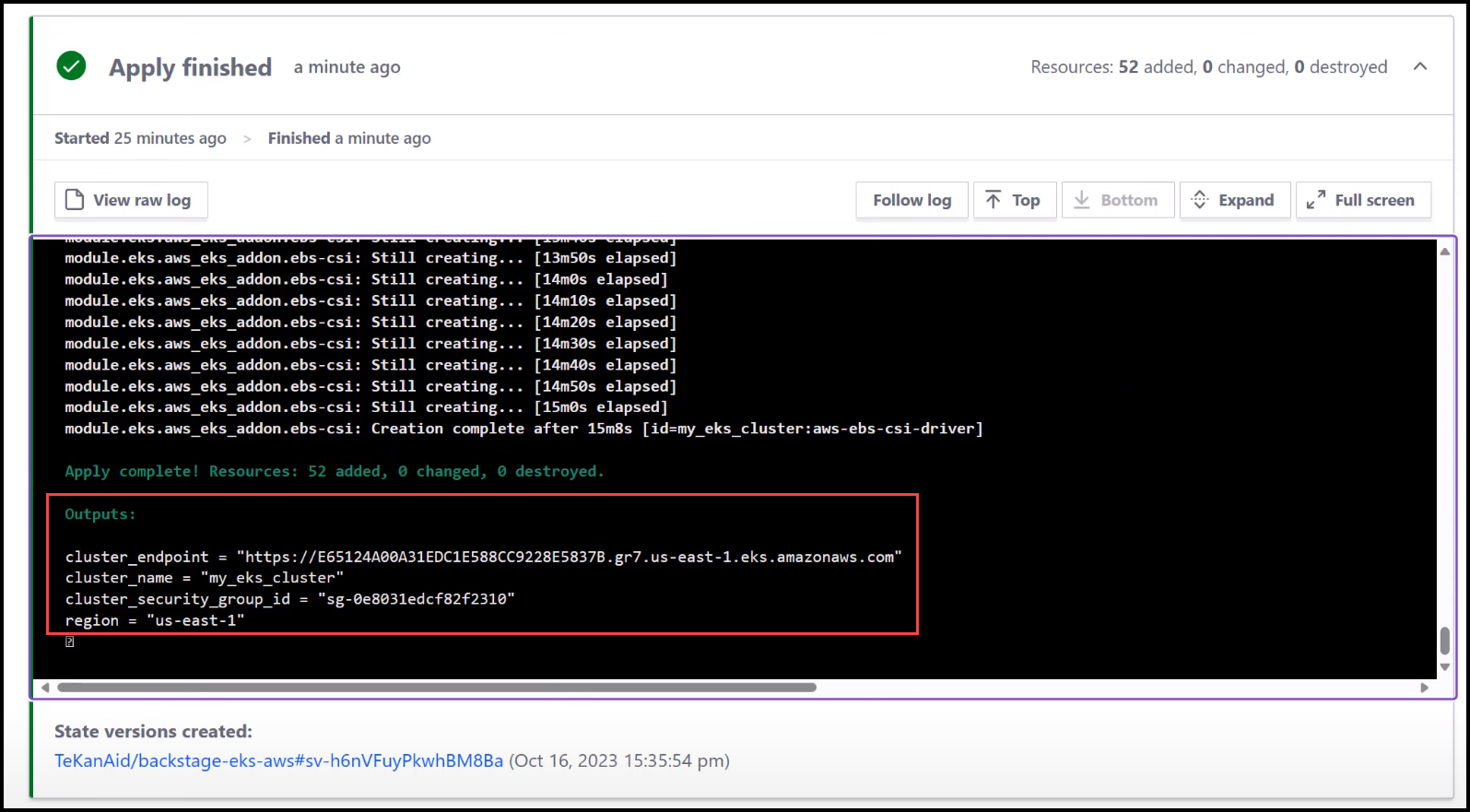Click 'Started 25 minutes ago' text
Image resolution: width=1470 pixels, height=812 pixels.
coord(140,138)
